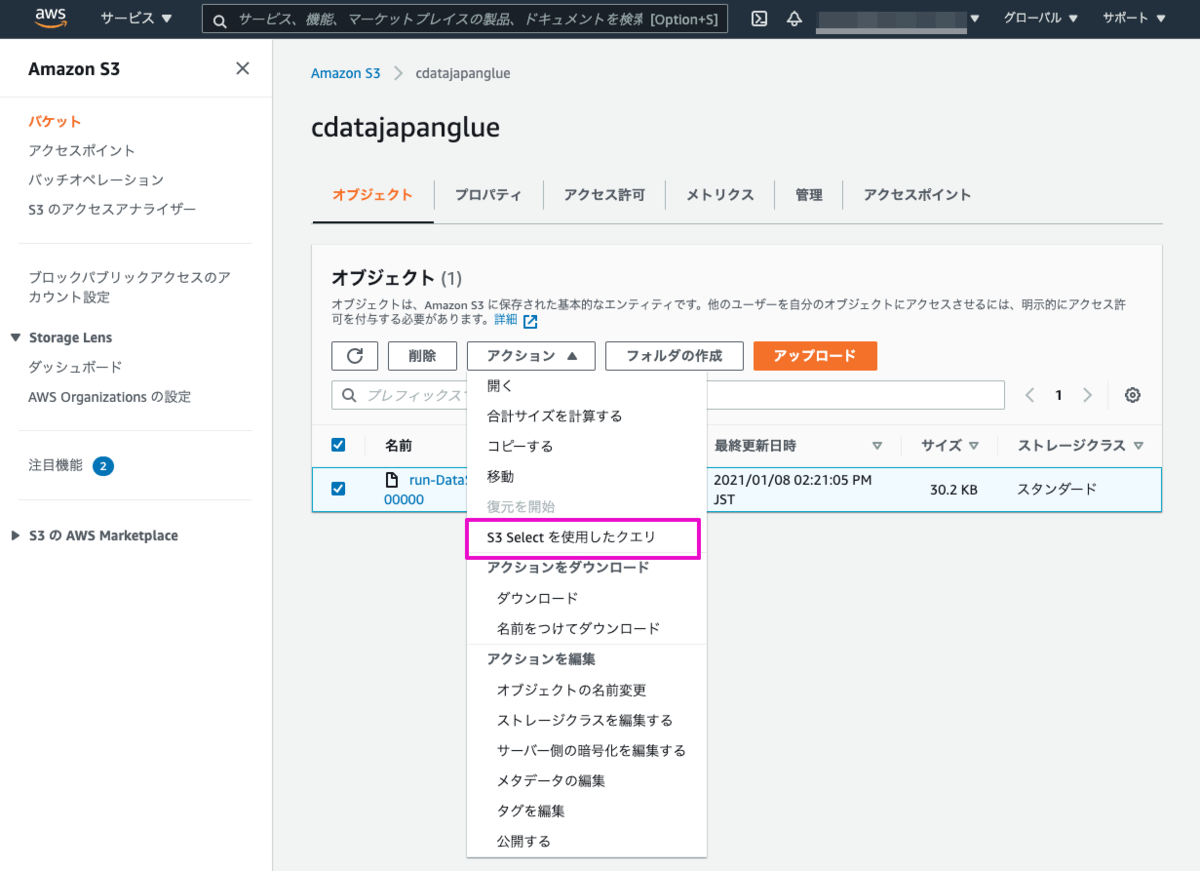Click the 30.2 KB size cell
This screenshot has width=1200, height=871.
(x=953, y=490)
